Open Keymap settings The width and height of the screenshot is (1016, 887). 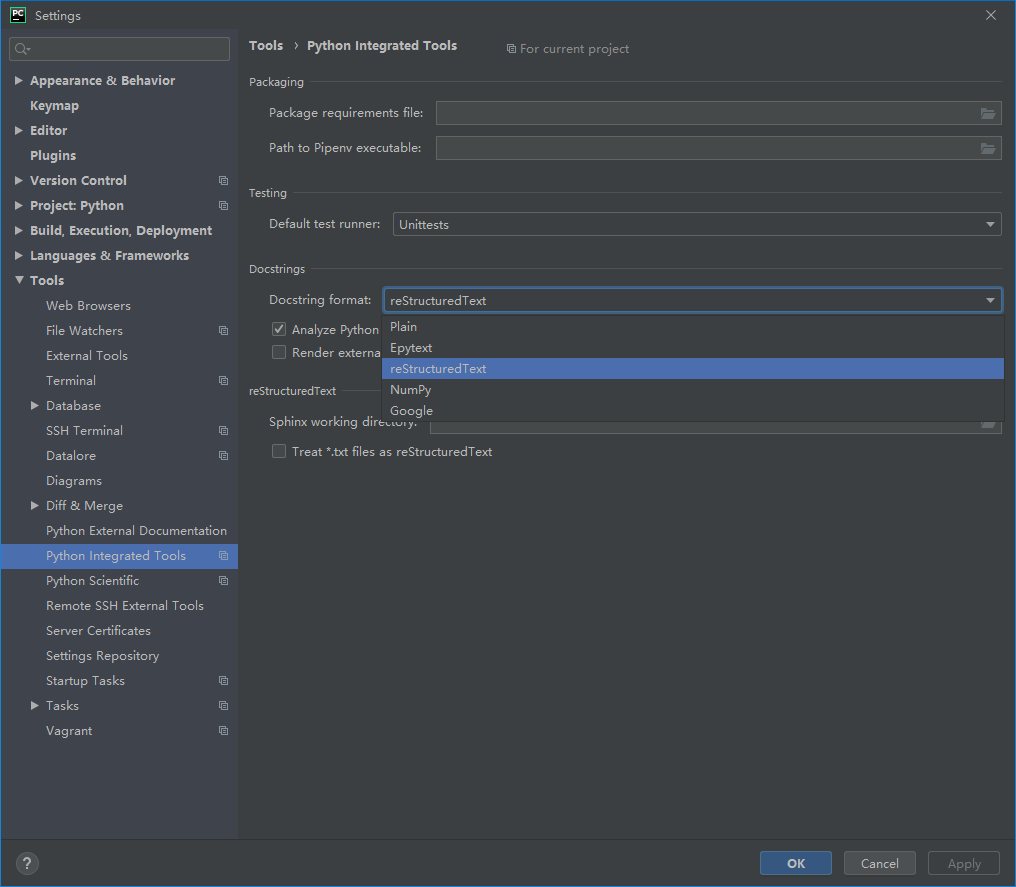point(54,106)
